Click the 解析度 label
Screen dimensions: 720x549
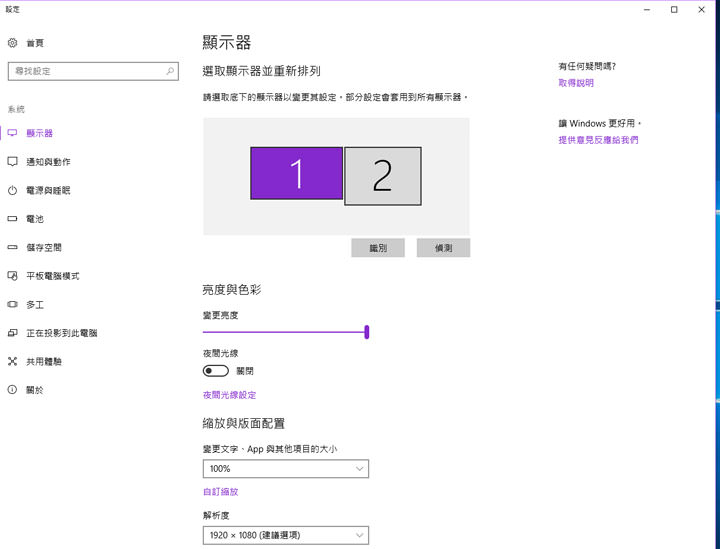pyautogui.click(x=216, y=515)
